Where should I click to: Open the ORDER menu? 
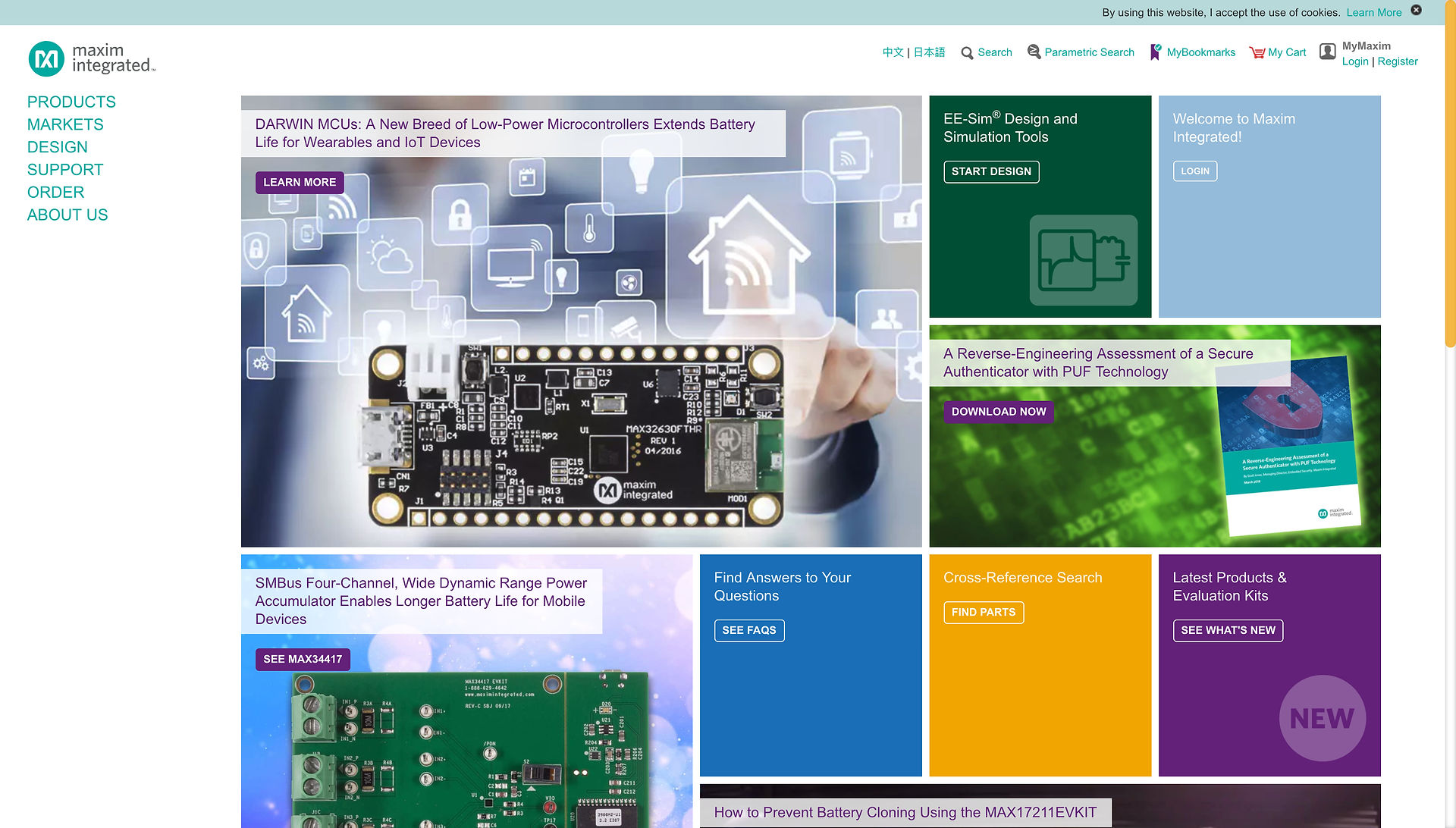coord(56,193)
